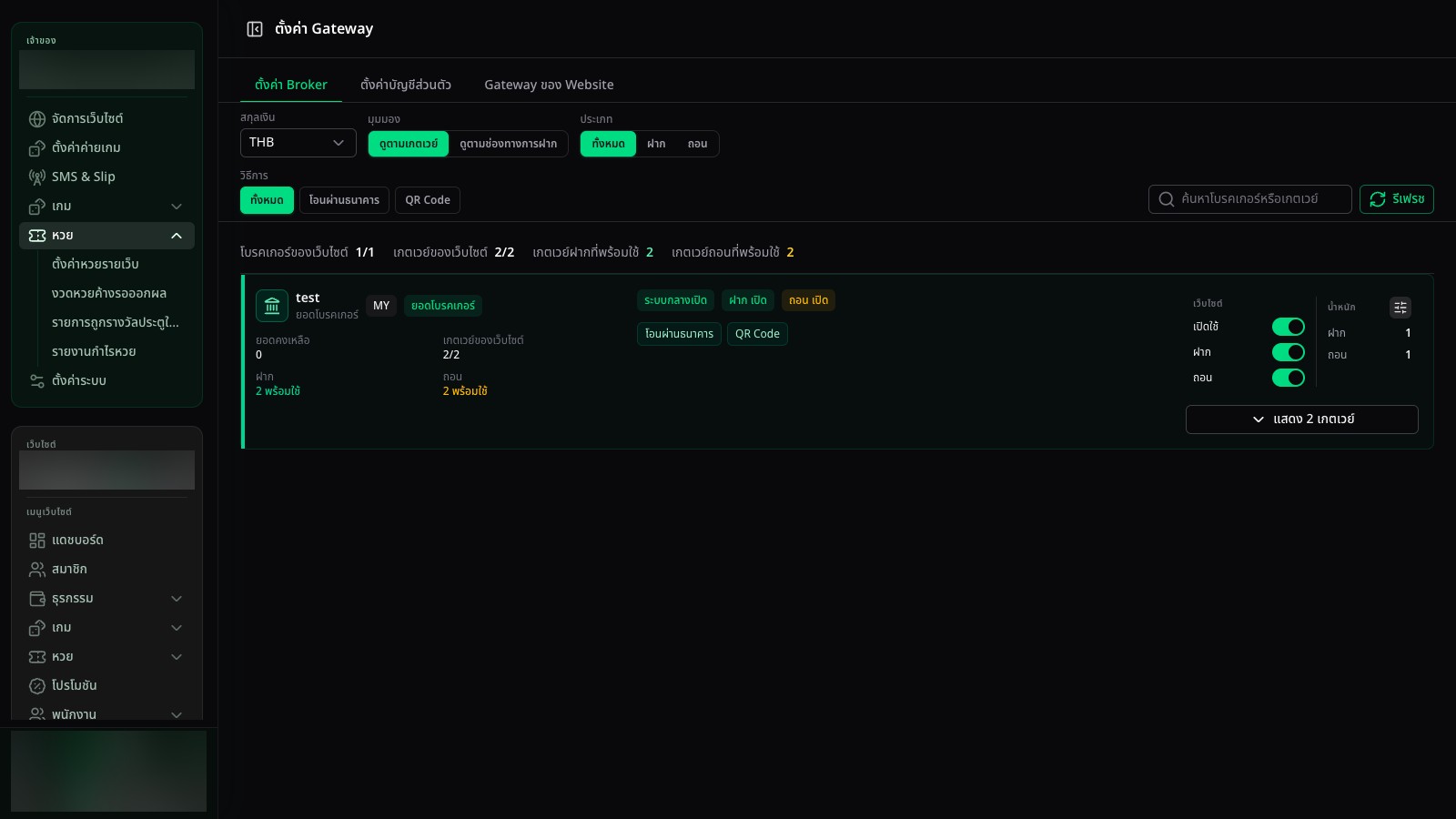Screen dimensions: 1456x819
Task: Click the globe icon for จัดการเว็บไซต์
Action: pyautogui.click(x=37, y=119)
